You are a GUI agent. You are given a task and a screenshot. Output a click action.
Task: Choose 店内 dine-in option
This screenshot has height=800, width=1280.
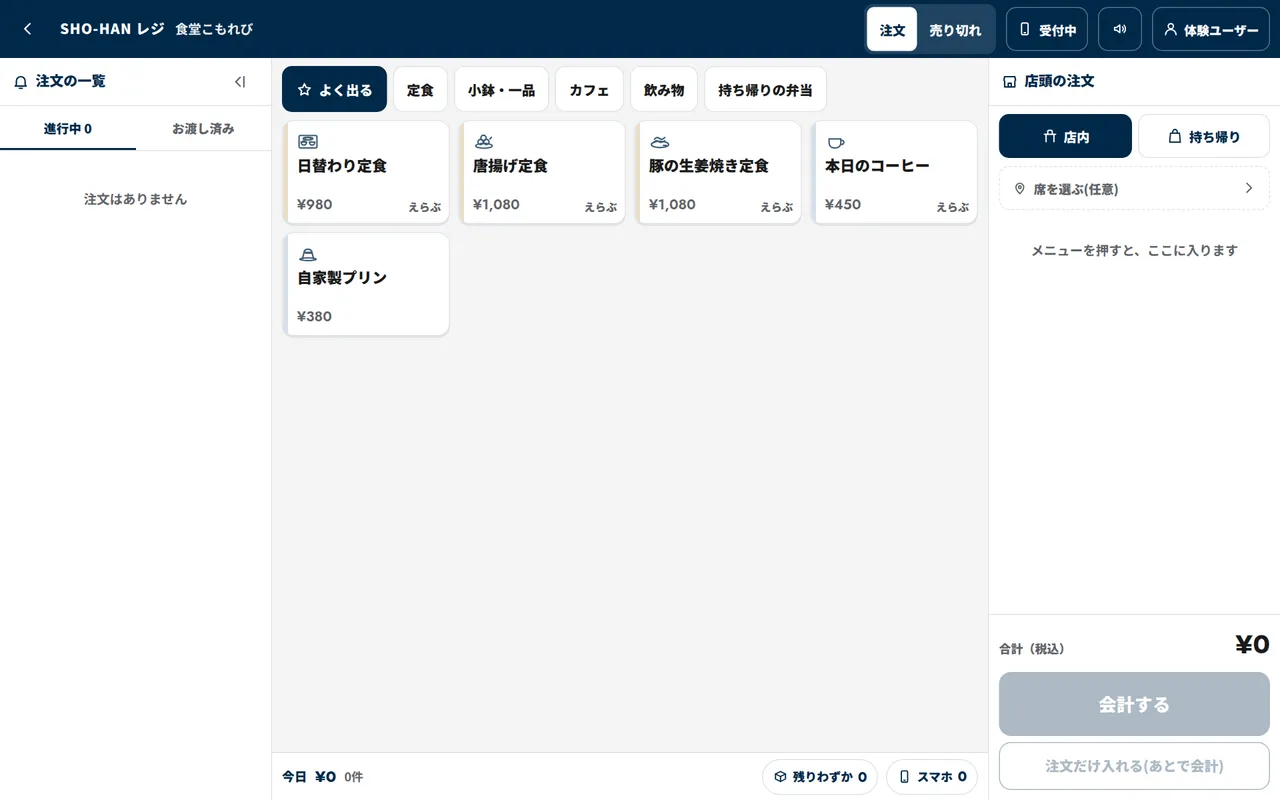coord(1065,136)
